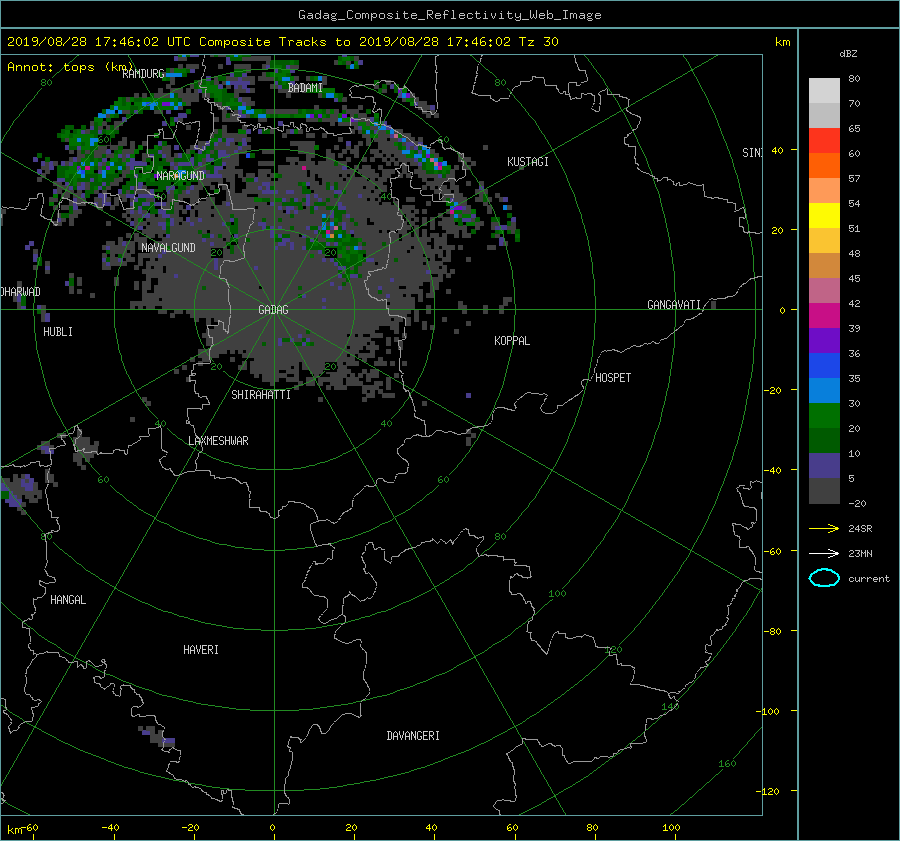
Task: Click the DAVANGERI town label
Action: click(413, 736)
